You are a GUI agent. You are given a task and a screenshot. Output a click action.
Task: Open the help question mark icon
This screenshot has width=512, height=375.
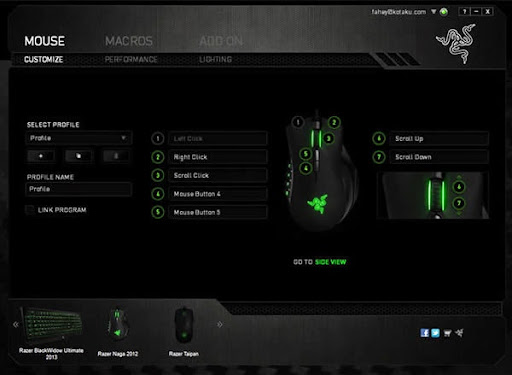tap(464, 12)
